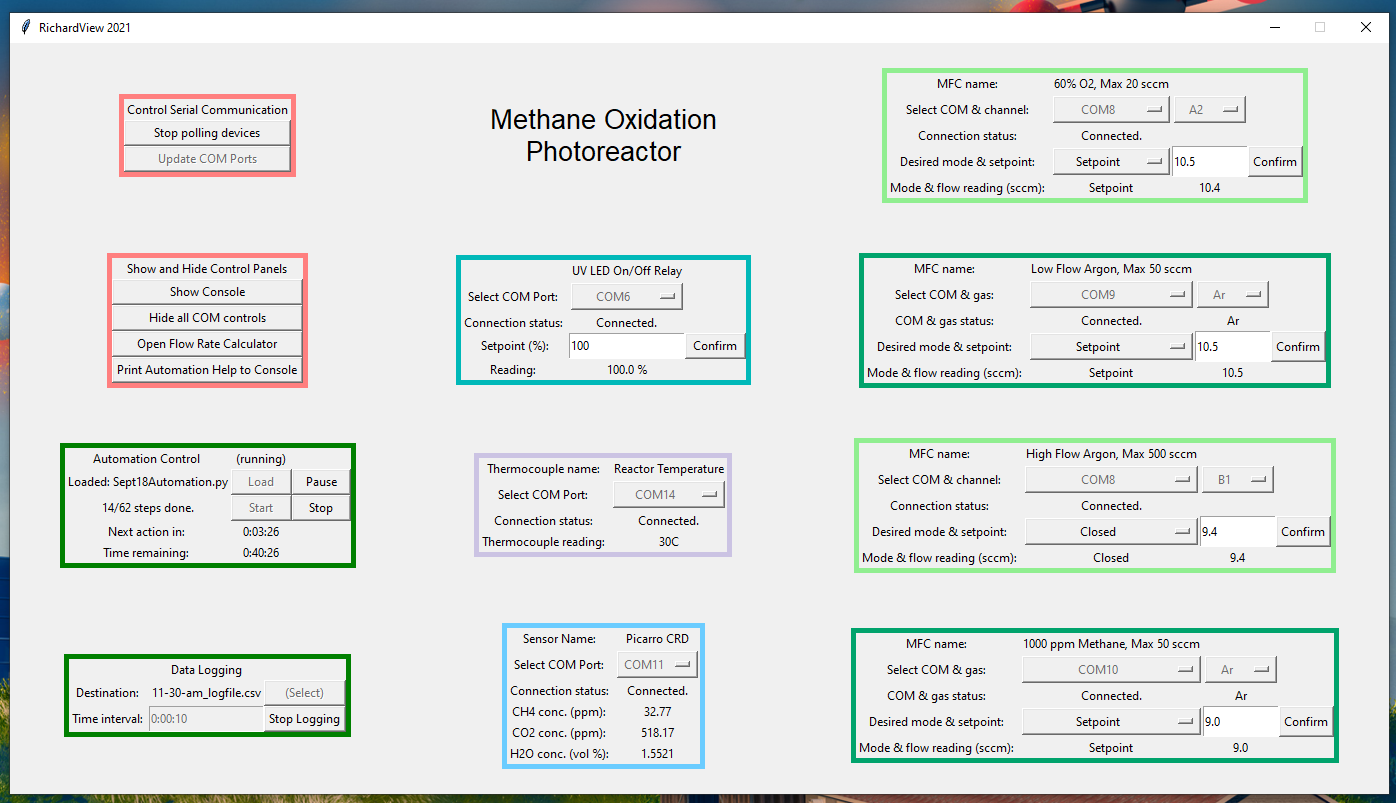Image resolution: width=1396 pixels, height=803 pixels.
Task: Click the 1000 ppm Methane setpoint field
Action: pyautogui.click(x=1240, y=722)
